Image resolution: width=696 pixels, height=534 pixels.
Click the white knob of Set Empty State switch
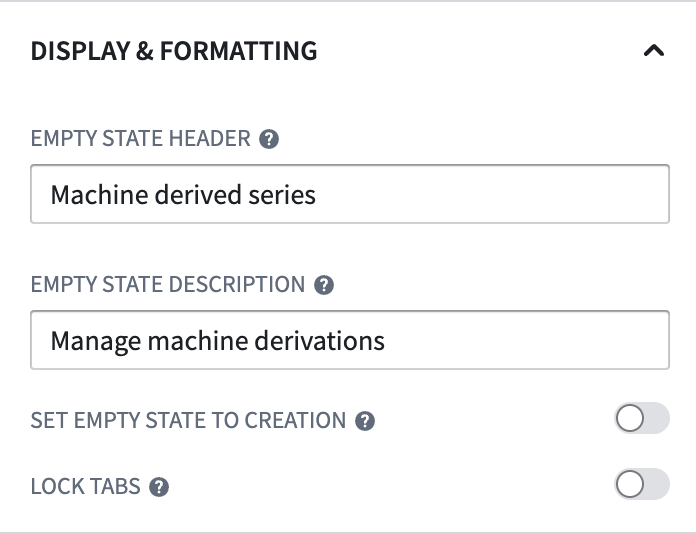point(630,418)
